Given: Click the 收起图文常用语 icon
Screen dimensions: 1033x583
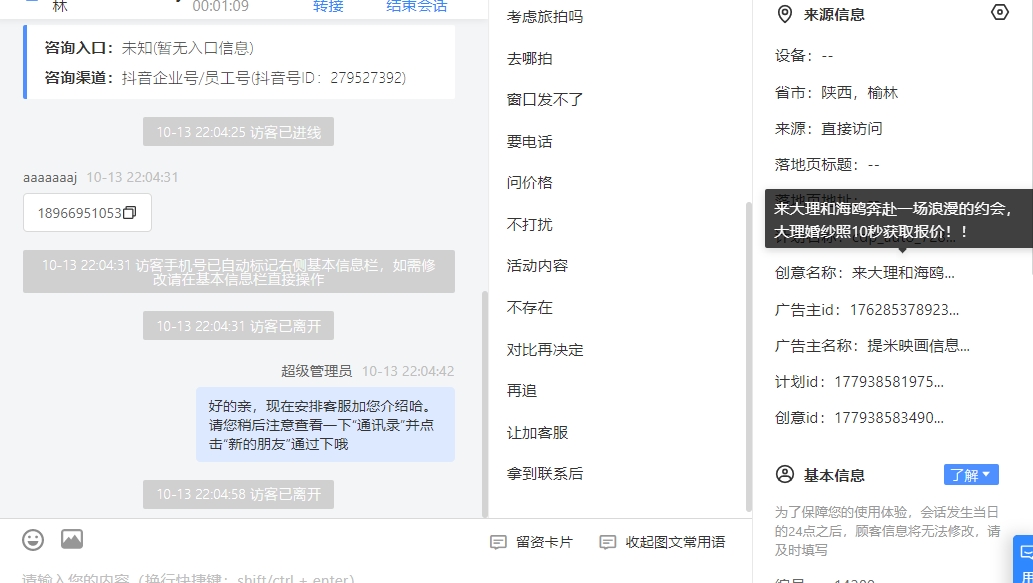Looking at the screenshot, I should pos(607,542).
